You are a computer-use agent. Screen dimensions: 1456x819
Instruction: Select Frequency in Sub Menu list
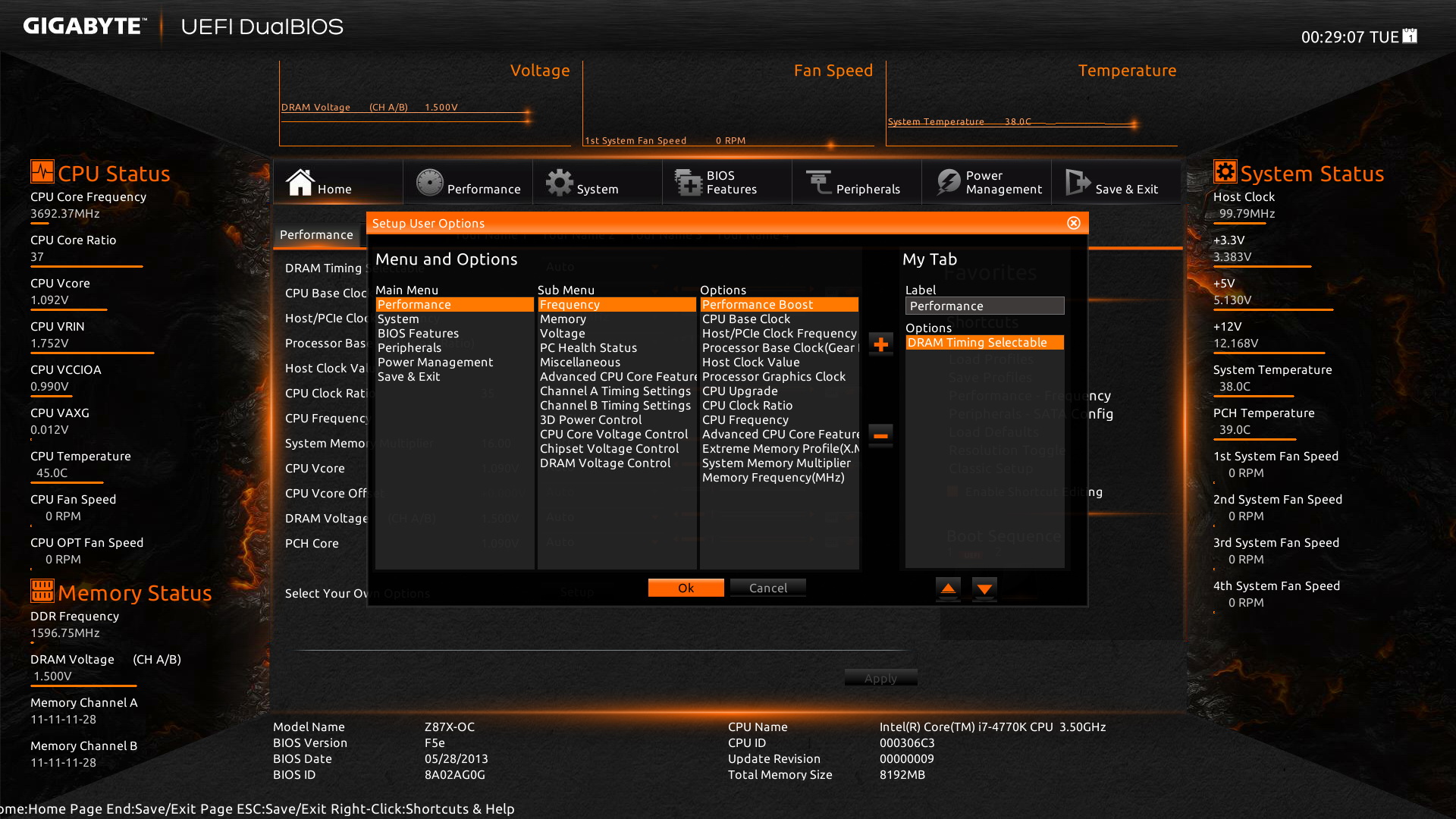617,304
